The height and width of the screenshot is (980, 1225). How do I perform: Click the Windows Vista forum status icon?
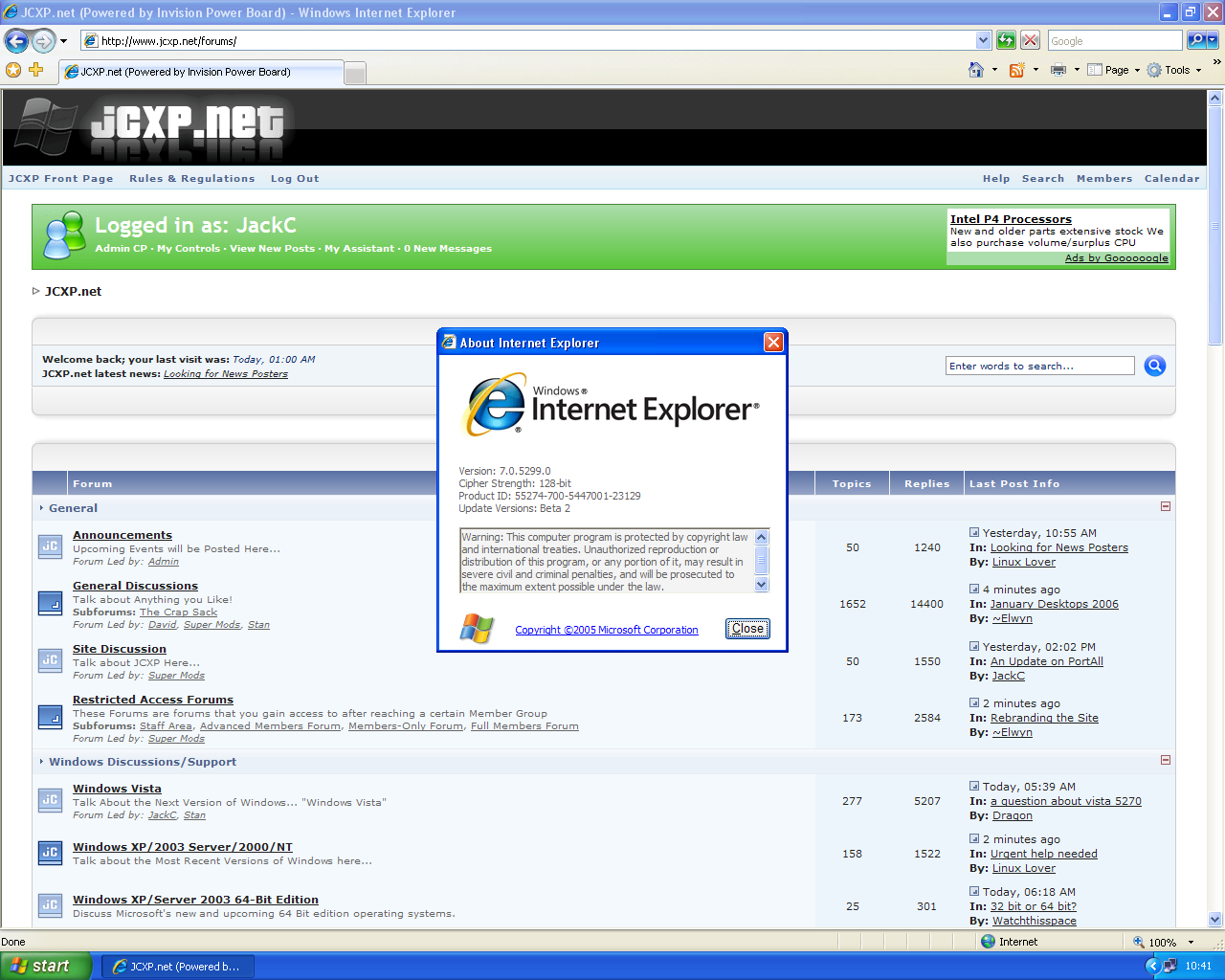[x=50, y=800]
